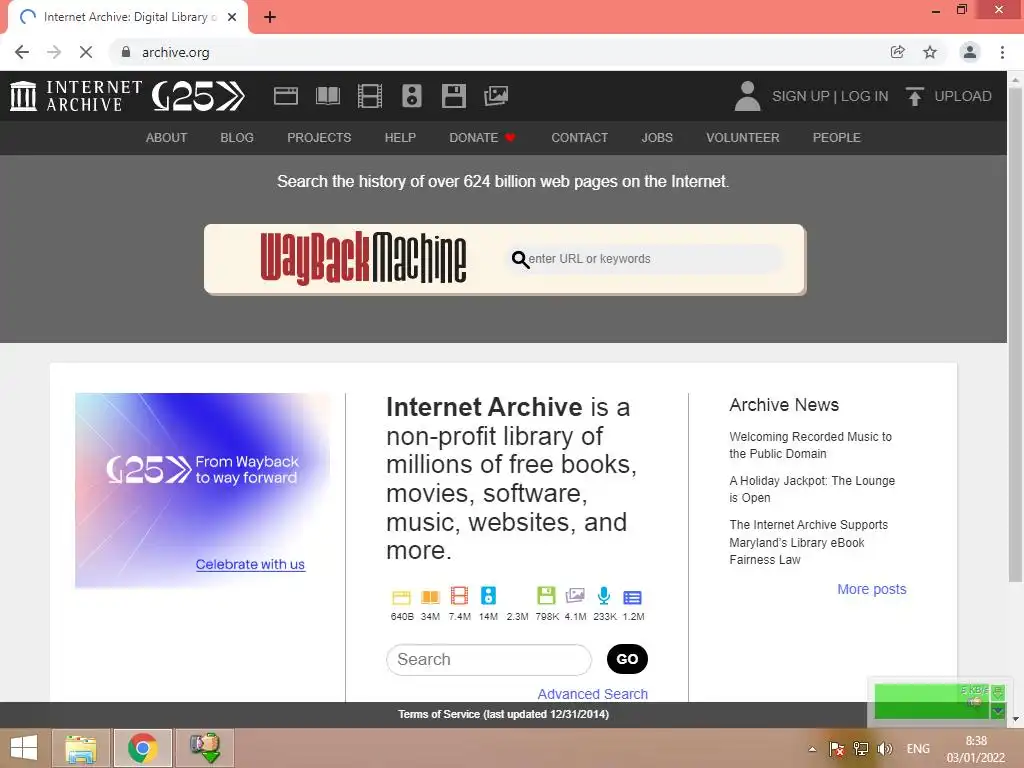Open the Video film strip icon in the header
This screenshot has height=768, width=1024.
tap(370, 96)
